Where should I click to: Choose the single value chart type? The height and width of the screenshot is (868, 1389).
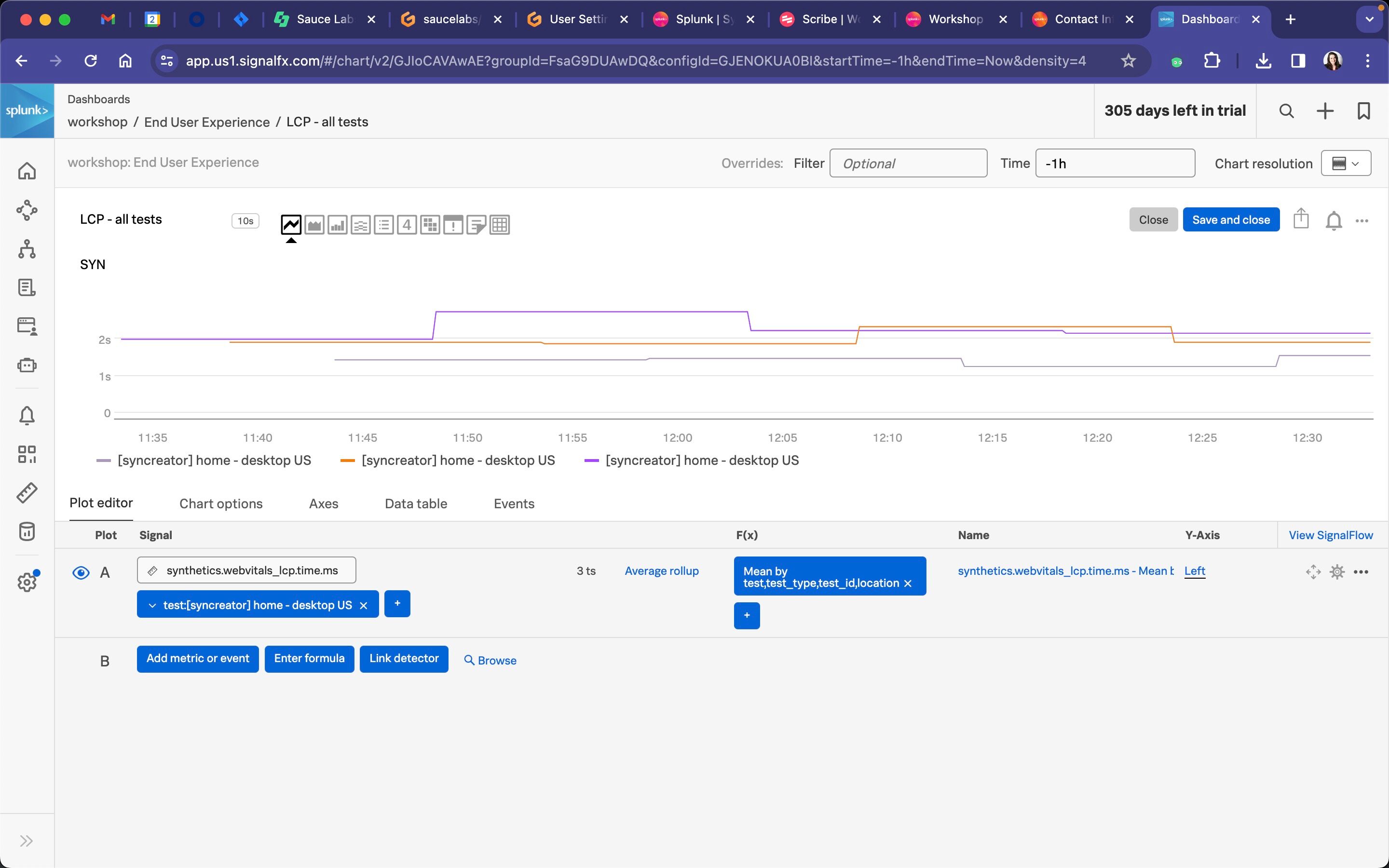point(407,224)
